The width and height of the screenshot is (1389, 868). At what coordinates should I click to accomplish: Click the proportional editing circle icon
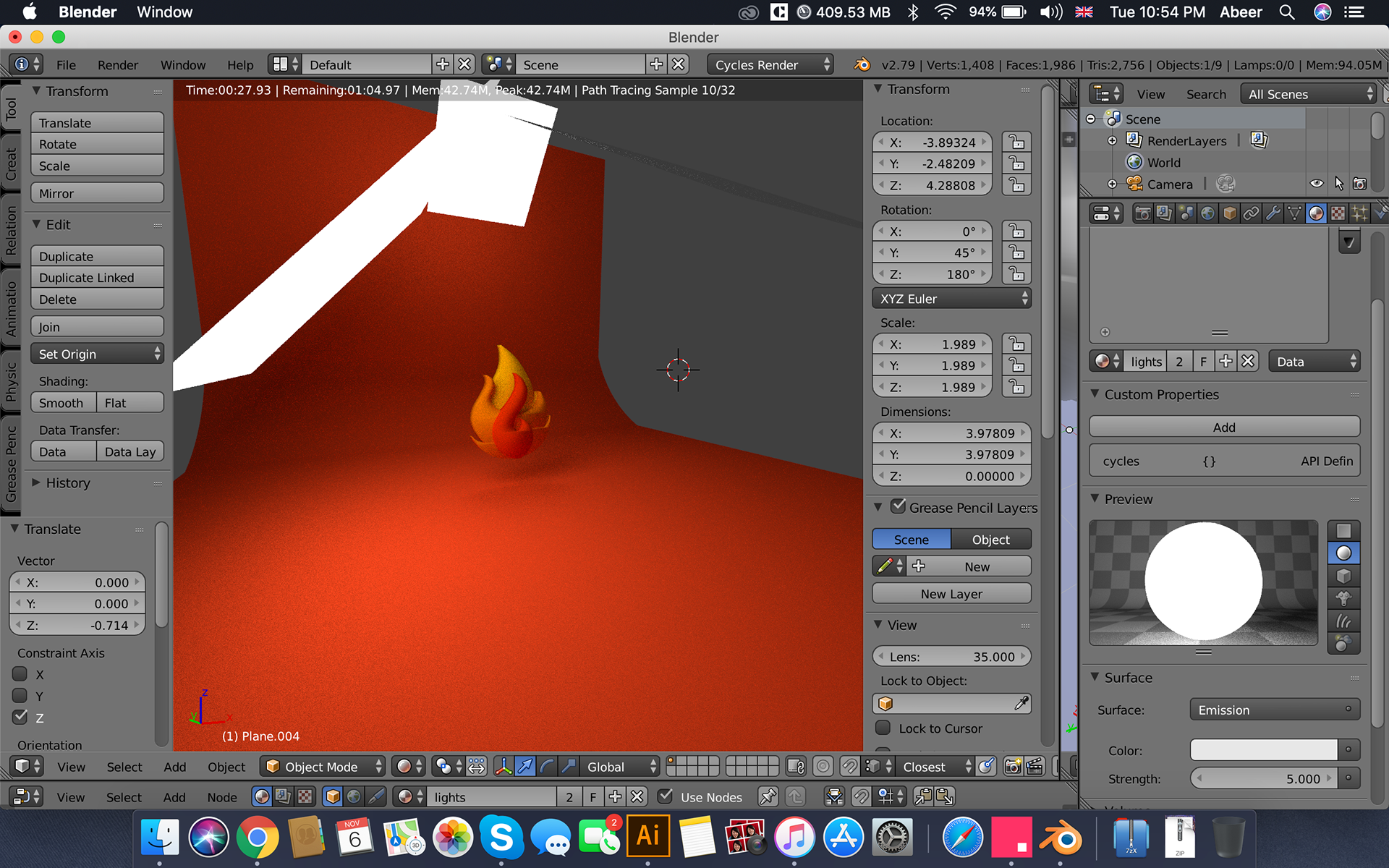tap(823, 767)
